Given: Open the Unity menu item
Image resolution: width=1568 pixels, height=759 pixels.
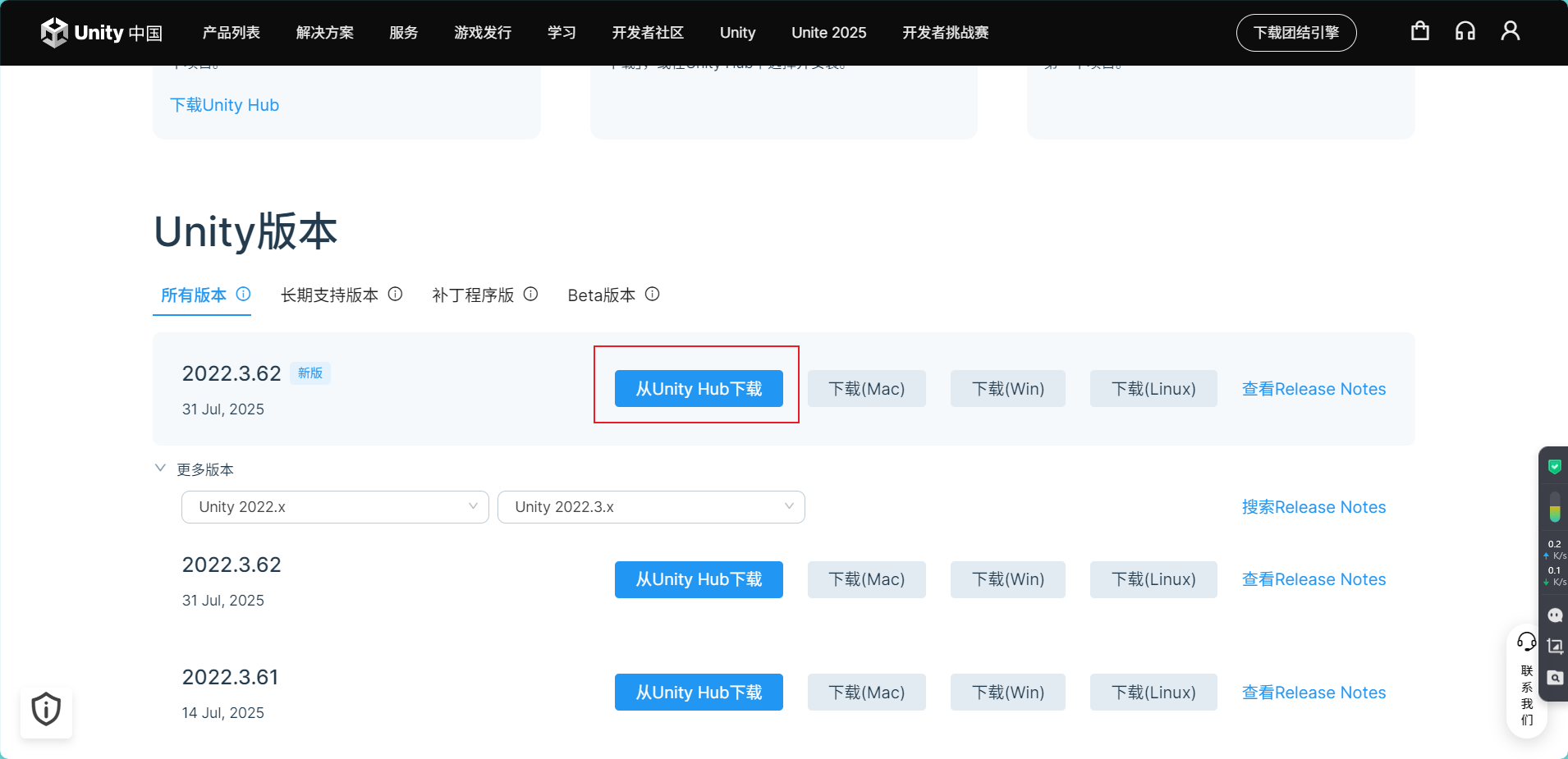Looking at the screenshot, I should pos(737,33).
